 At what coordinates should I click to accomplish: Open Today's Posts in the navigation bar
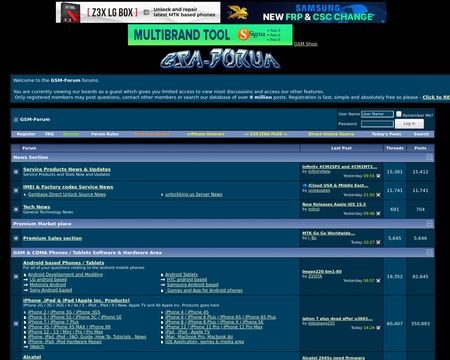[x=387, y=134]
